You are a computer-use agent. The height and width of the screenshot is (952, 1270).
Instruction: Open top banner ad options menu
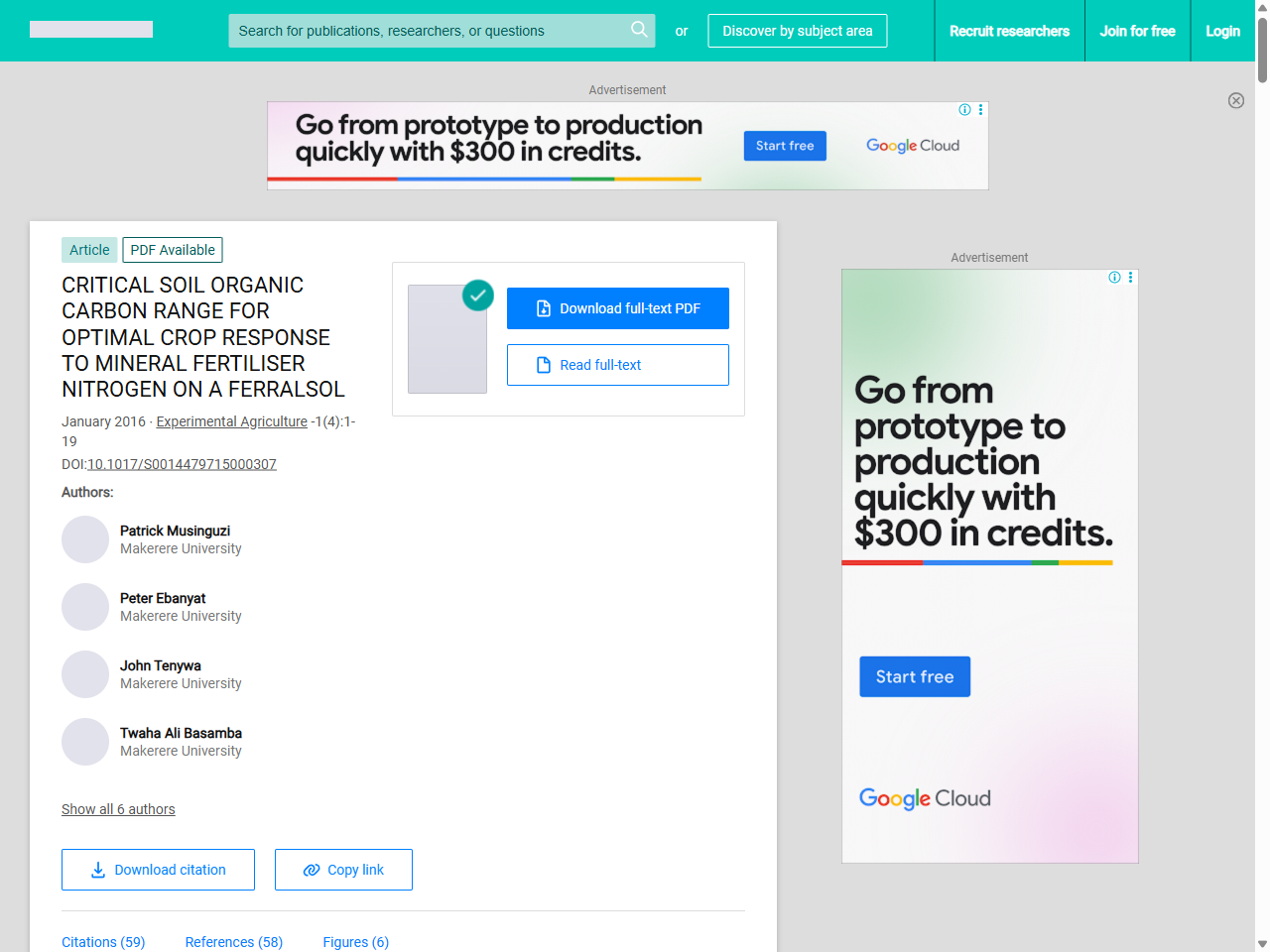tap(981, 110)
